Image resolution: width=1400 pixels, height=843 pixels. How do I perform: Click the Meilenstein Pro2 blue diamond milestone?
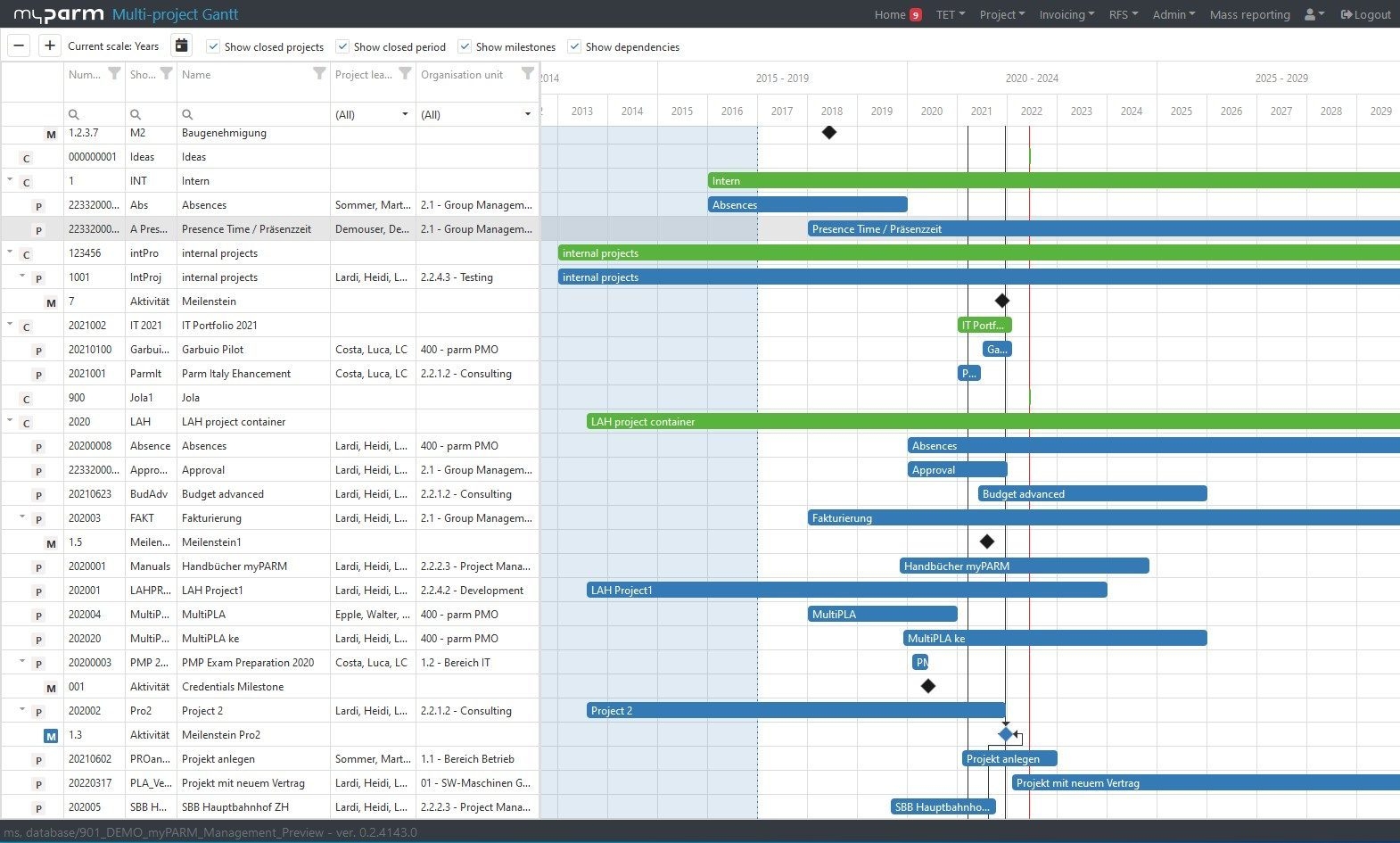pos(1006,734)
